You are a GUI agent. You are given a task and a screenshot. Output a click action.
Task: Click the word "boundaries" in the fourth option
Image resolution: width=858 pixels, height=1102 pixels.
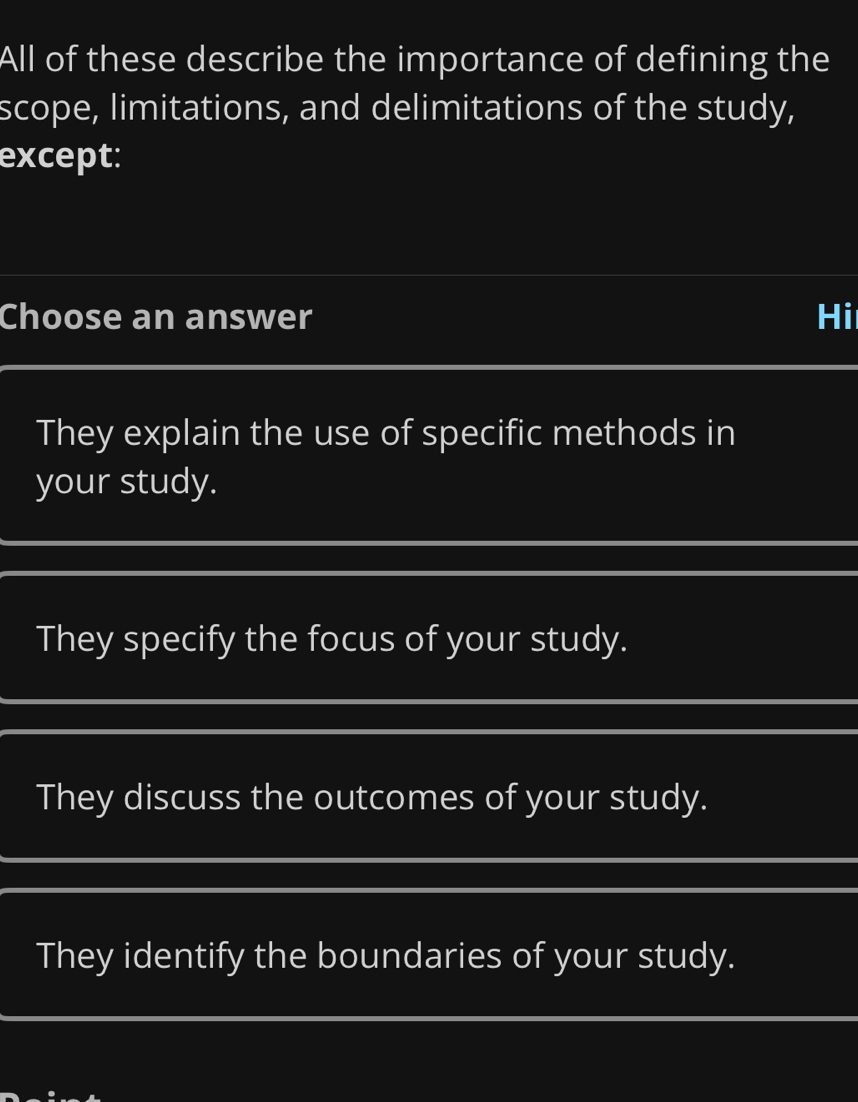tap(409, 955)
